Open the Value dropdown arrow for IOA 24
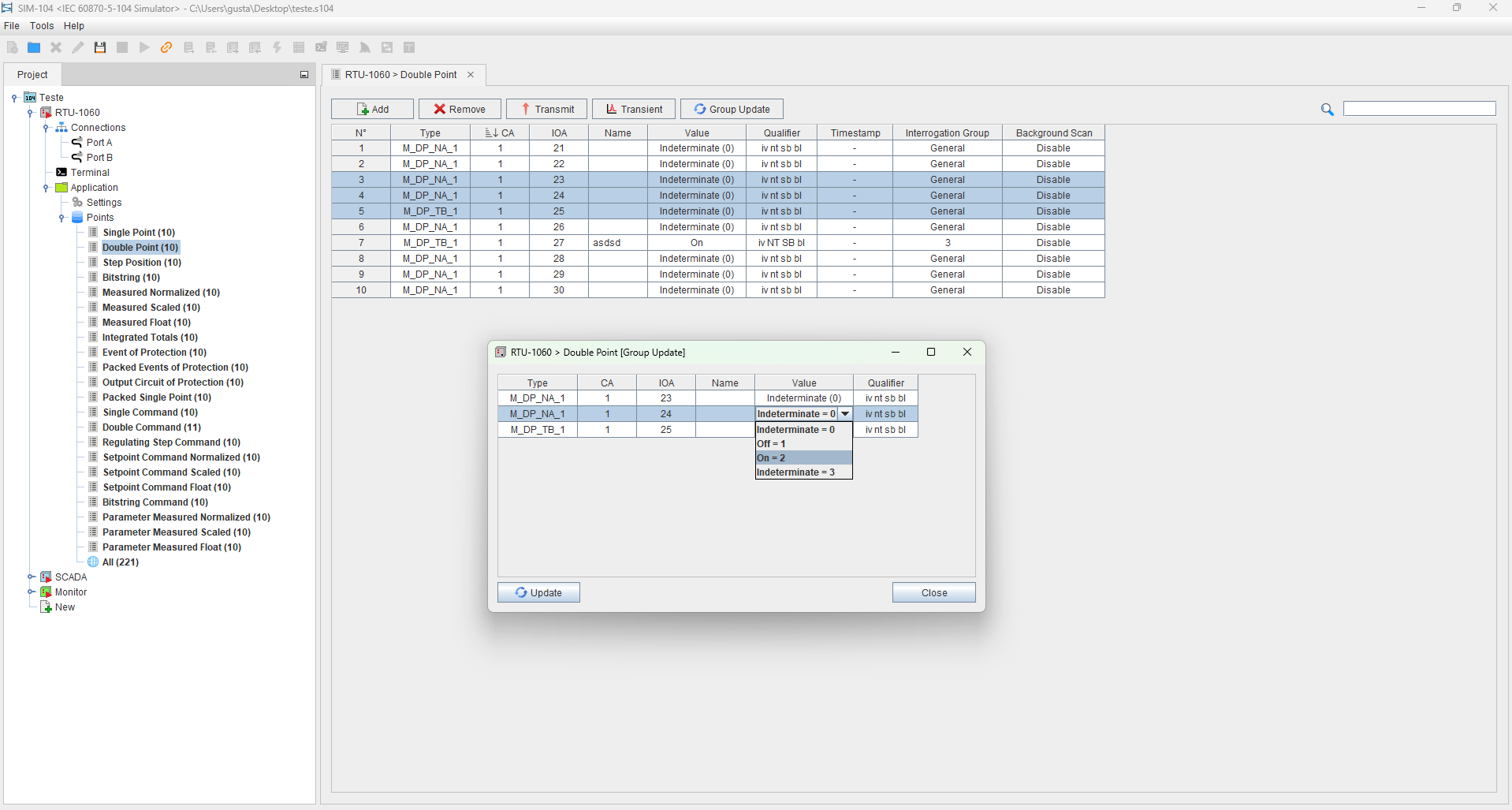 tap(845, 414)
